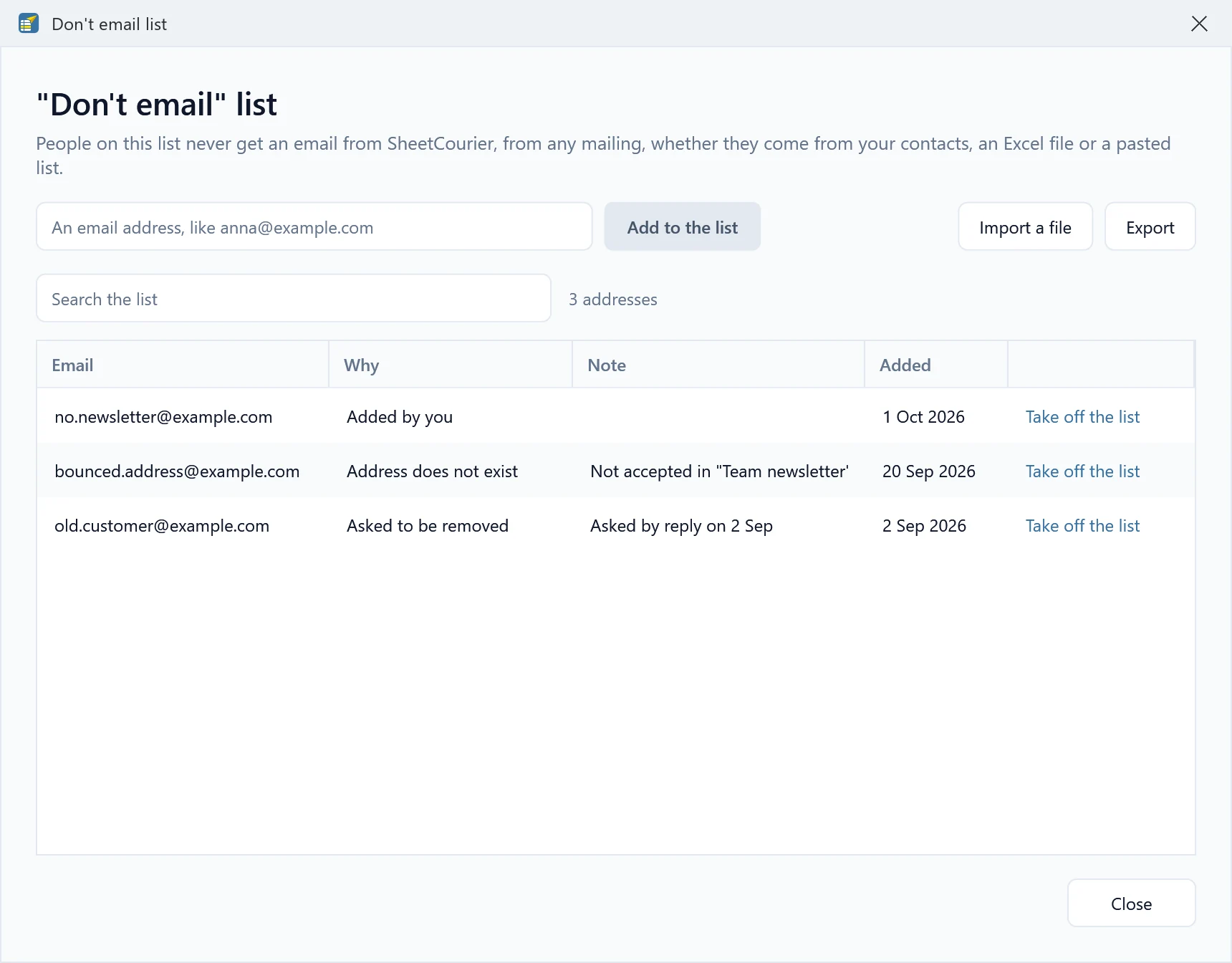Focus the email address input field
The height and width of the screenshot is (963, 1232).
tap(314, 226)
